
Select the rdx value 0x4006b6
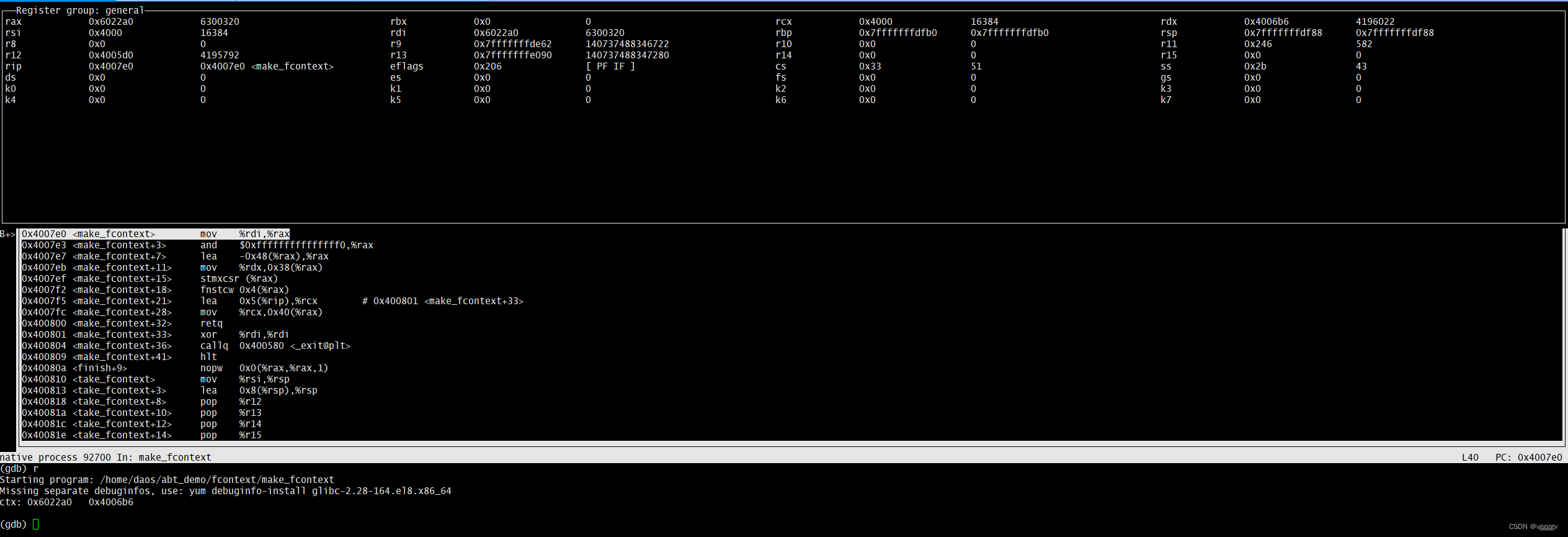(1267, 22)
